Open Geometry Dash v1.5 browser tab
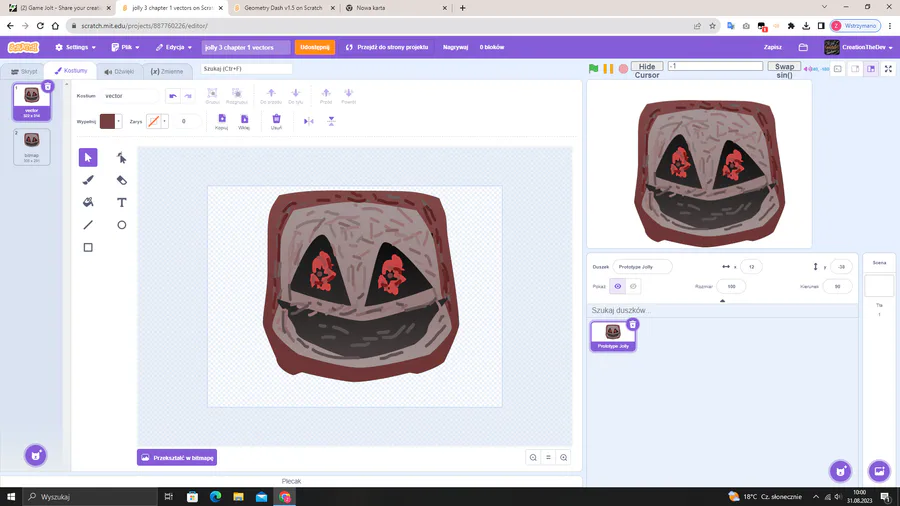This screenshot has width=900, height=506. pos(282,8)
